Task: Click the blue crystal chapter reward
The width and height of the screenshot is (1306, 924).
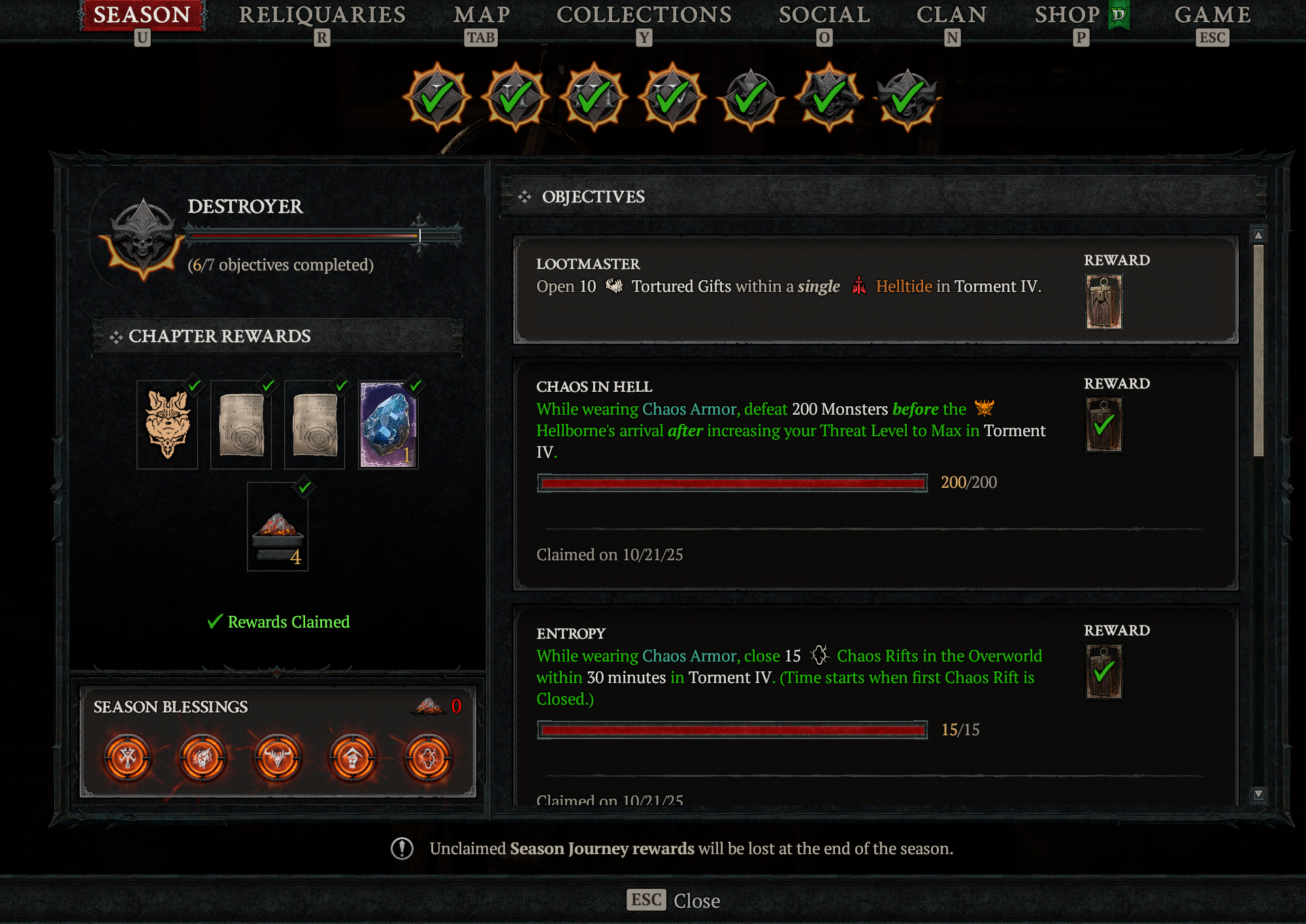Action: pos(388,424)
